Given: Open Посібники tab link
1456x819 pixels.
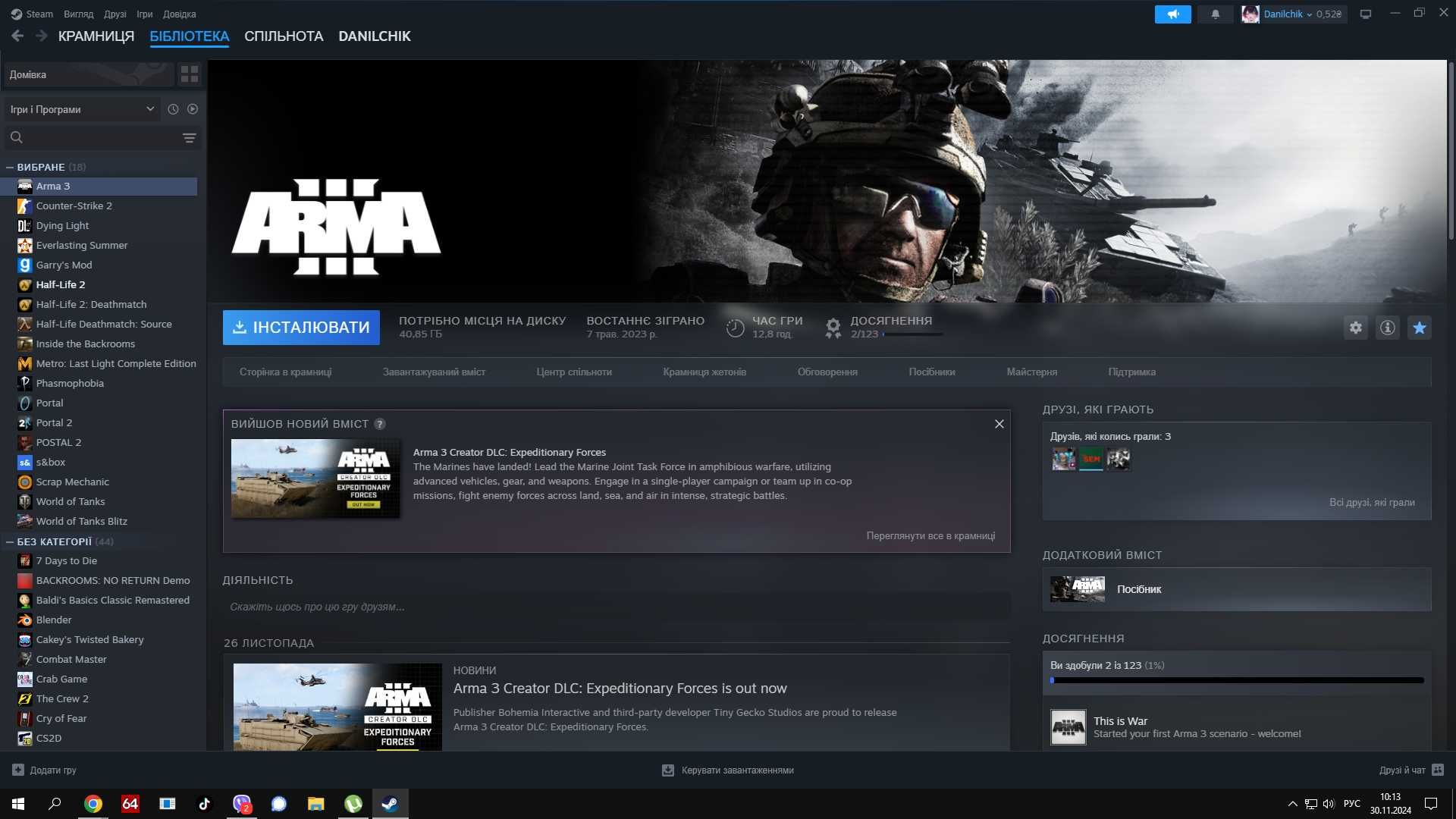Looking at the screenshot, I should 931,372.
